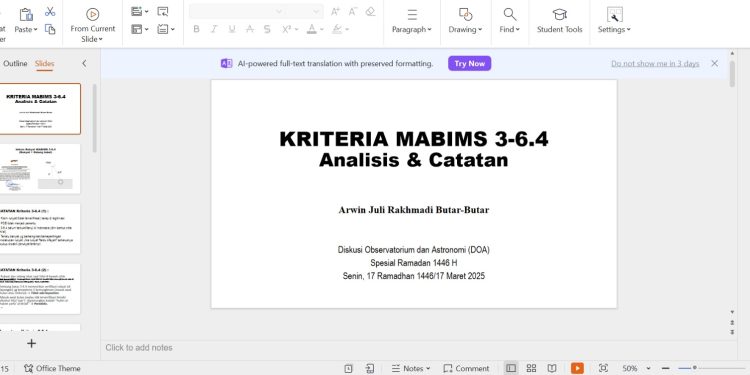Open the Section dropdown arrow
Image resolution: width=750 pixels, height=375 pixels.
pos(173,30)
